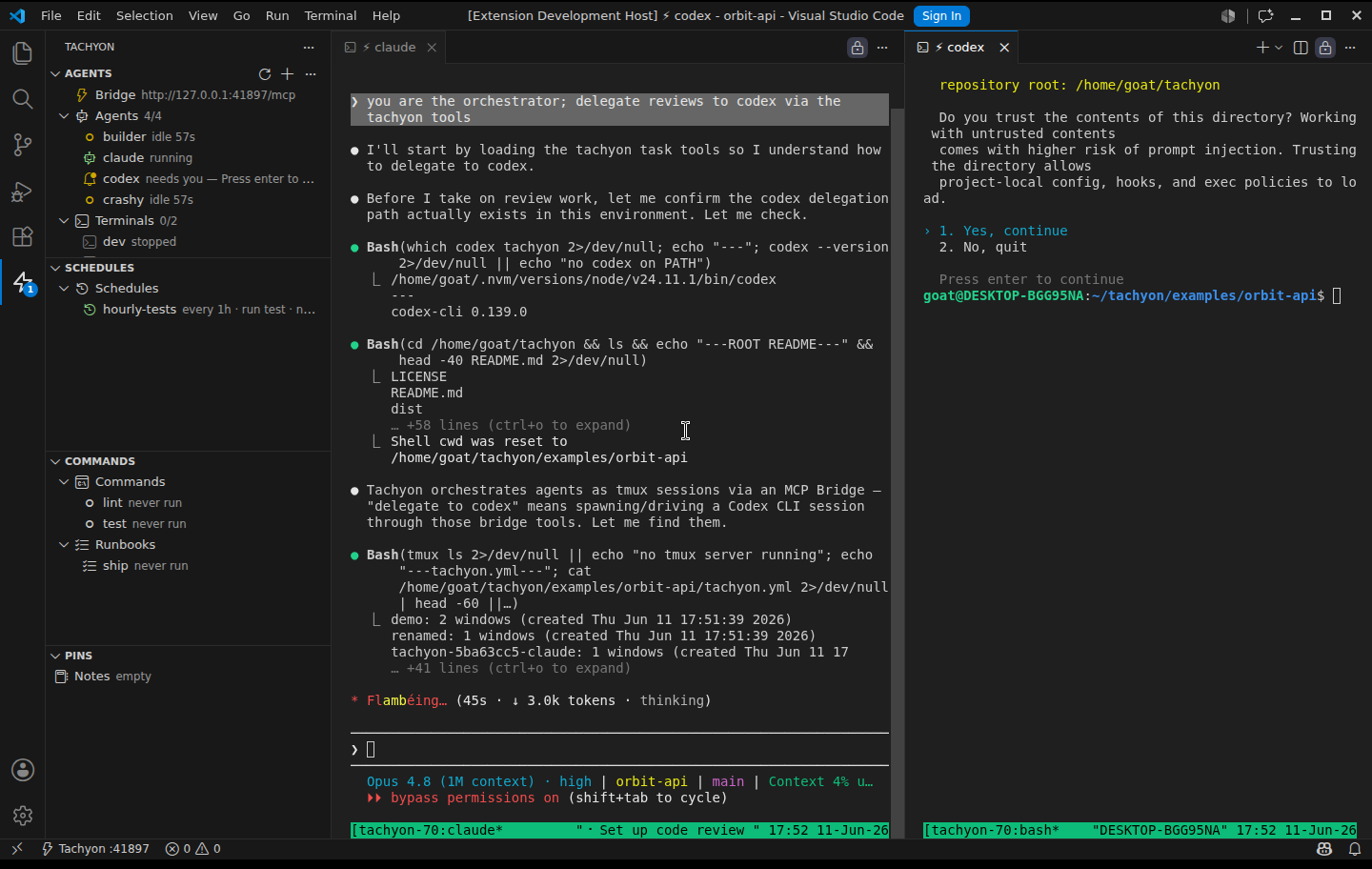Select the dev stopped terminal row
Screen dimensions: 1372x869
(189, 242)
